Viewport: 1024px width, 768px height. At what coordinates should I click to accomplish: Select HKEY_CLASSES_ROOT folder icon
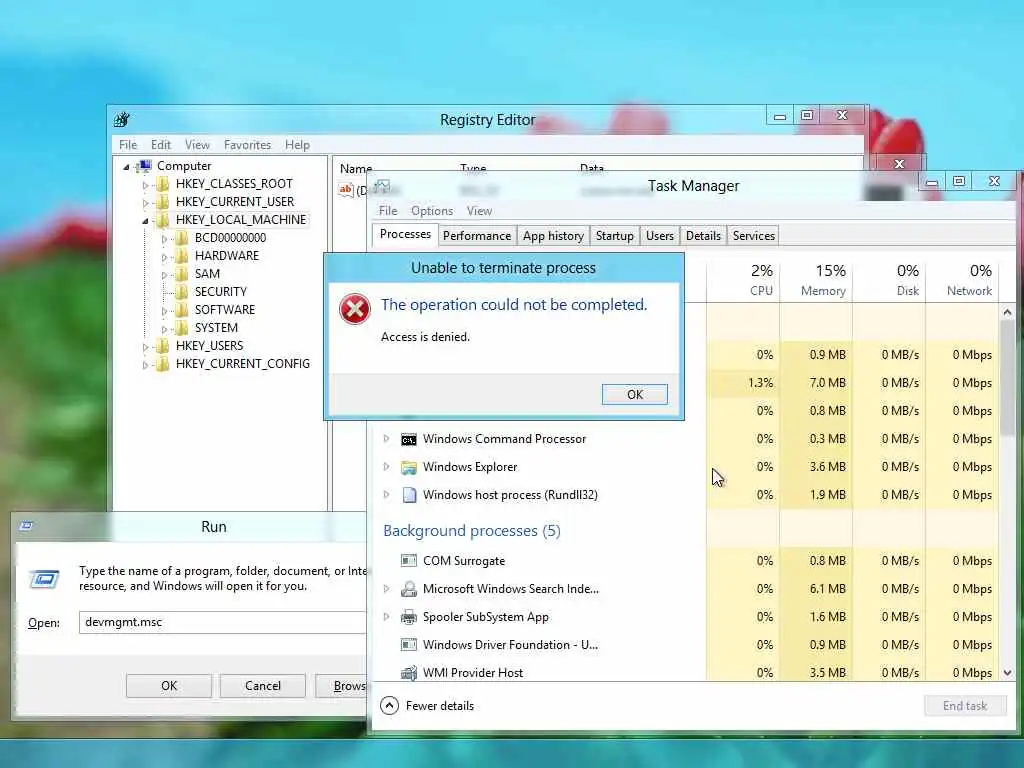pyautogui.click(x=163, y=184)
